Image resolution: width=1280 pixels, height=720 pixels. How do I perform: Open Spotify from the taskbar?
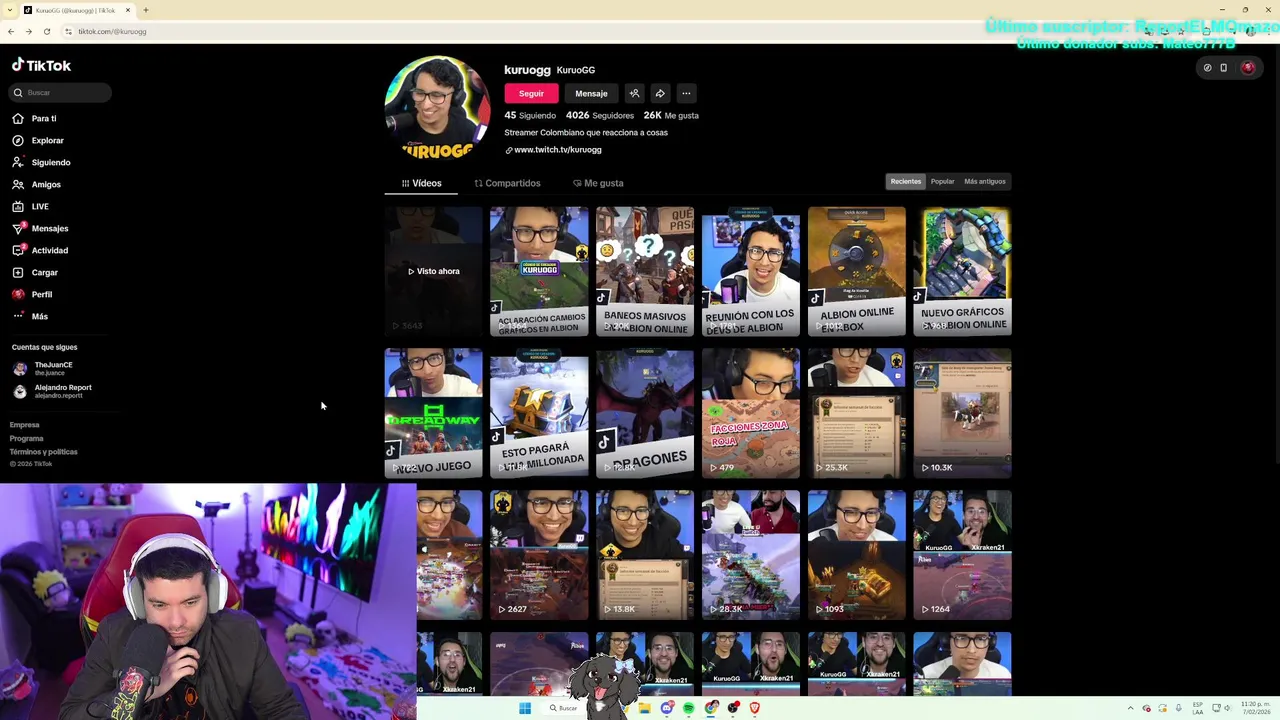688,708
